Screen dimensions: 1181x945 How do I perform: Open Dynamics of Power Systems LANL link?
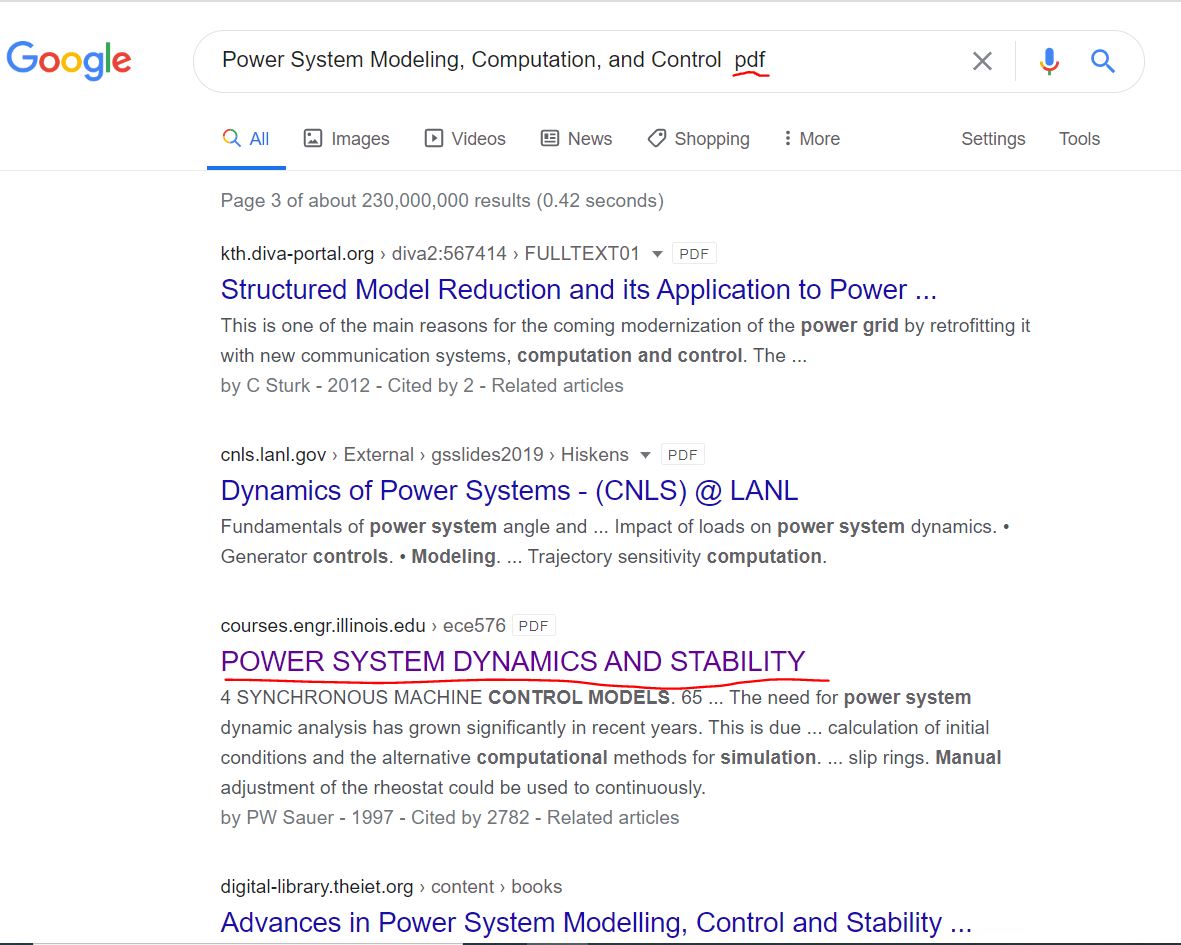tap(509, 491)
